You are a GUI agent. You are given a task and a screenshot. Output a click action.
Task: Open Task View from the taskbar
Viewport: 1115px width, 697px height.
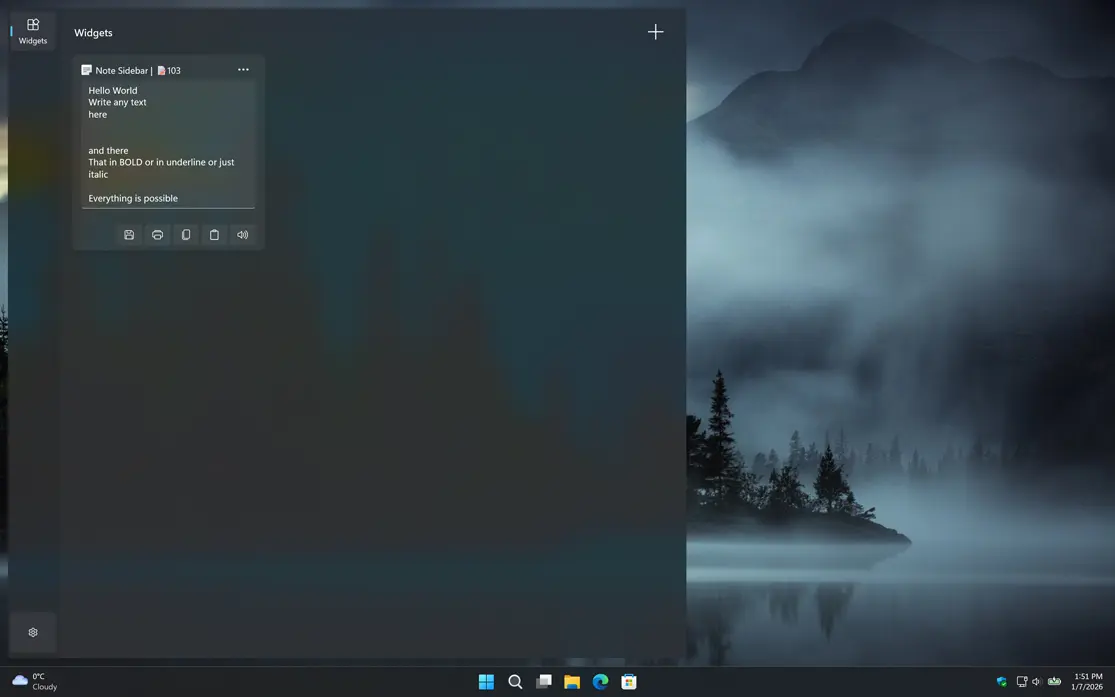click(x=543, y=681)
